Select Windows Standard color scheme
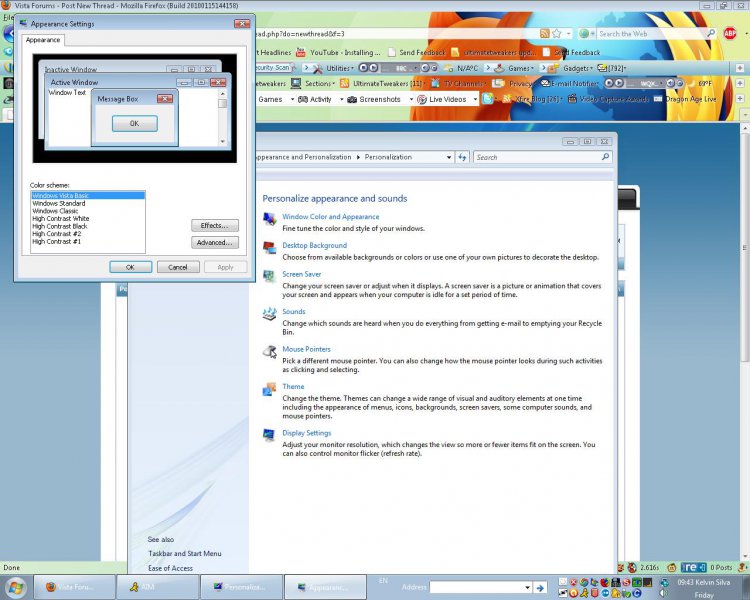This screenshot has width=750, height=600. 88,203
